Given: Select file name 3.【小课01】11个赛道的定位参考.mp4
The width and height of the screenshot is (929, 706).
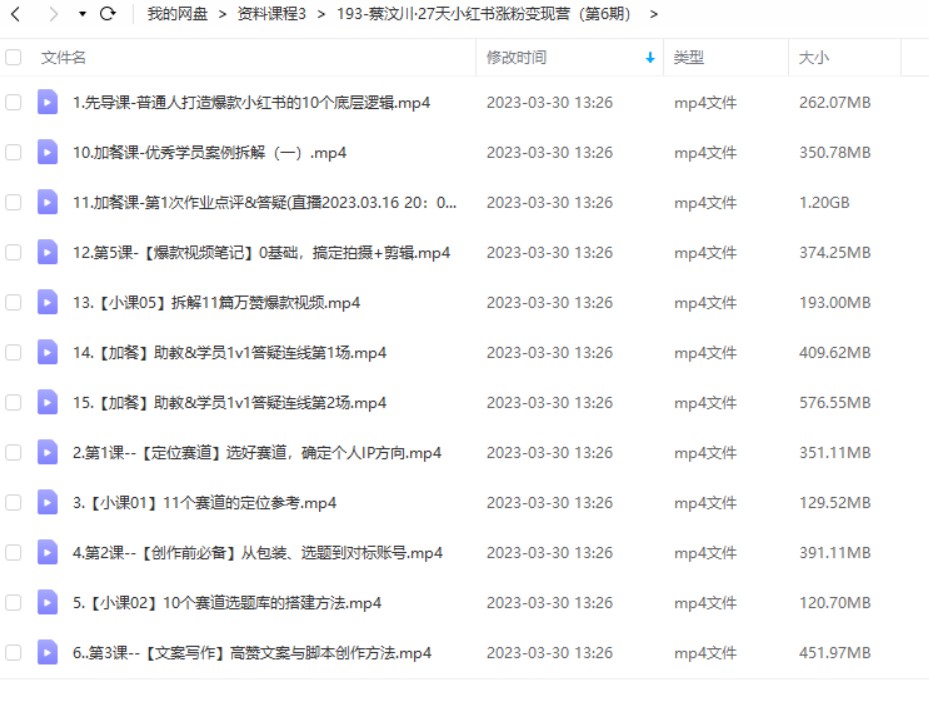Looking at the screenshot, I should coord(204,503).
